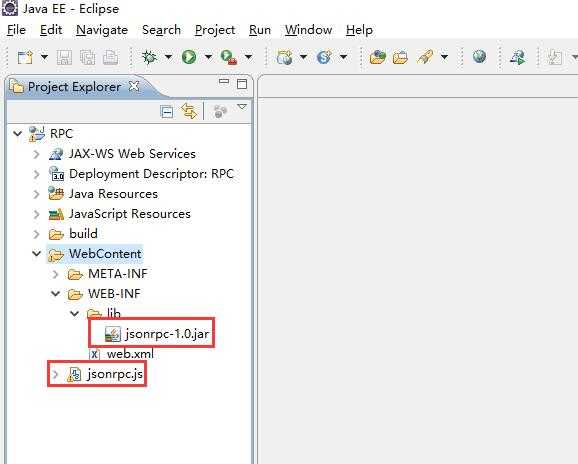Toggle Link with Editor
This screenshot has height=464, width=578.
coord(189,111)
